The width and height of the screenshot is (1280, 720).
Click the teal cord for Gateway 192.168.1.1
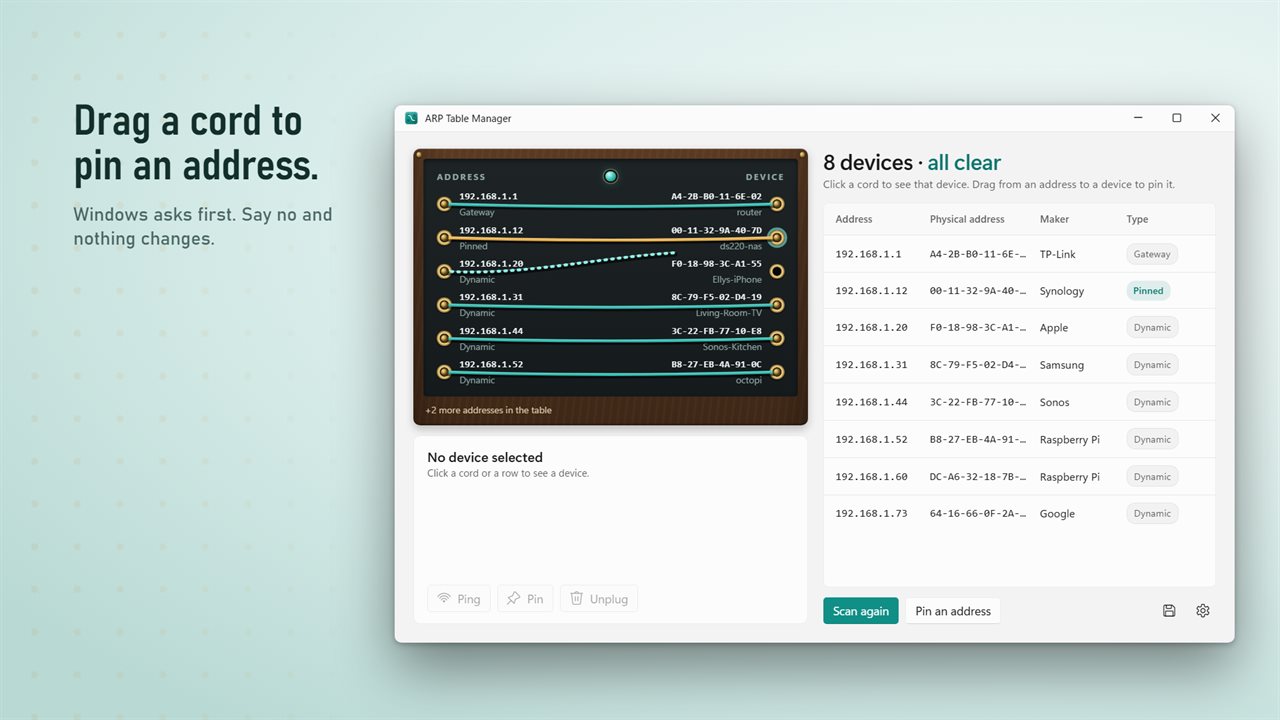click(x=610, y=206)
